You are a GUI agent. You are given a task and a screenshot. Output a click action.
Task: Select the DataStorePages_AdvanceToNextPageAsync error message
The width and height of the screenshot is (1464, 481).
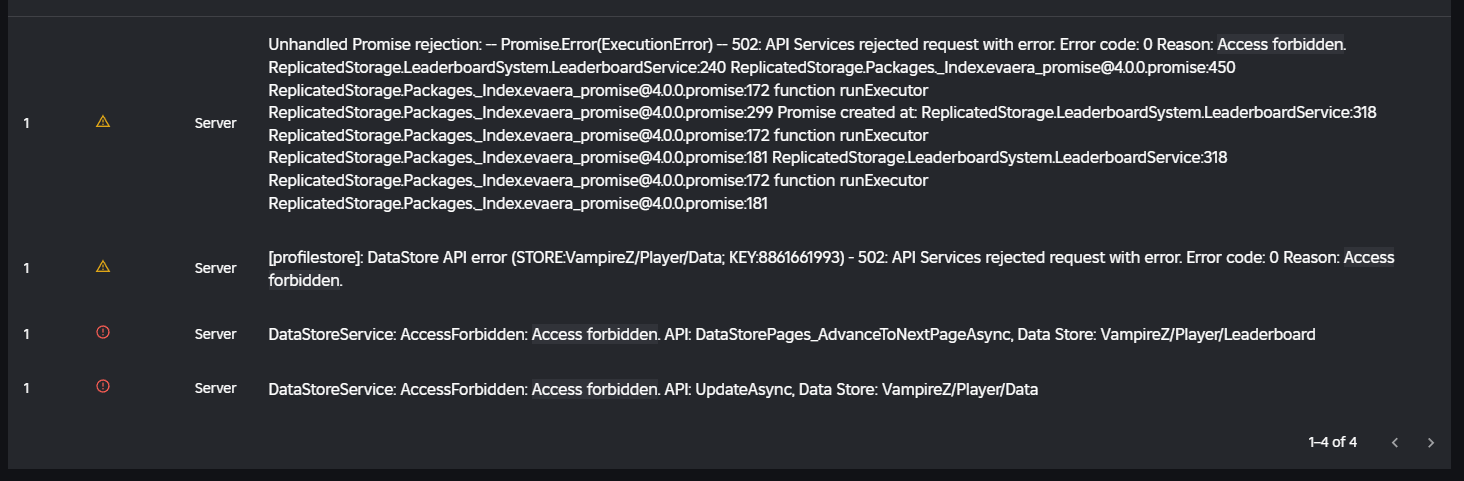pyautogui.click(x=791, y=335)
